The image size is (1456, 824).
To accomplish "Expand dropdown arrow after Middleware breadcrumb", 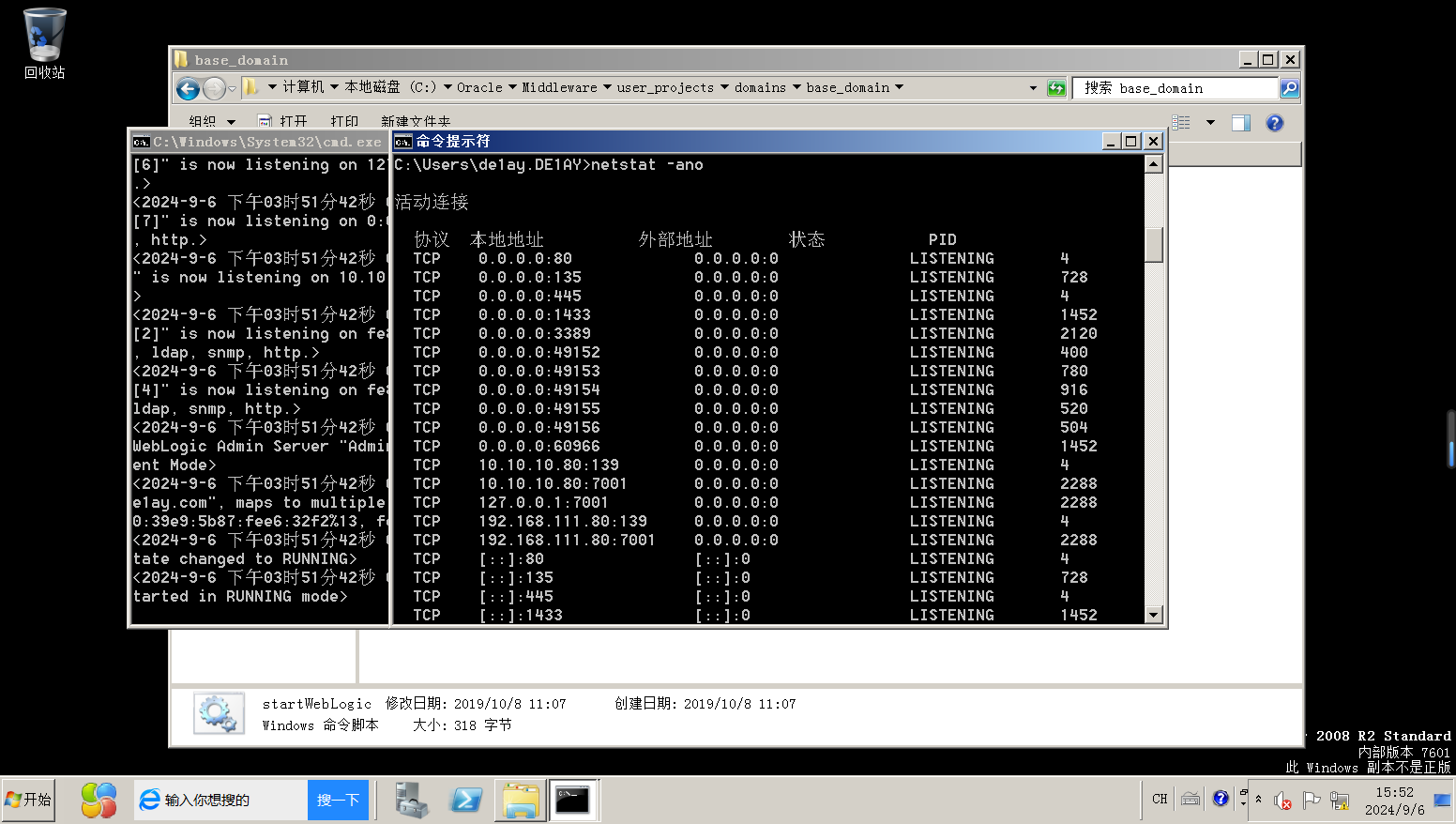I will coord(607,87).
